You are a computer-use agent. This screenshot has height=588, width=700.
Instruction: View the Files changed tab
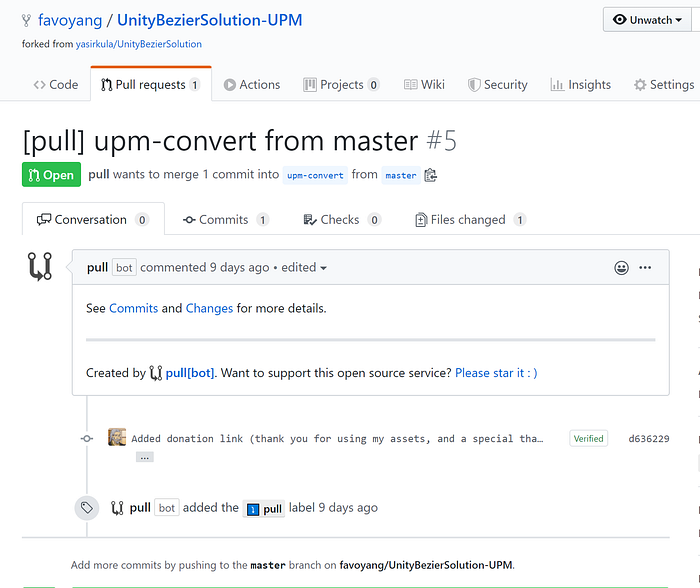coord(471,220)
